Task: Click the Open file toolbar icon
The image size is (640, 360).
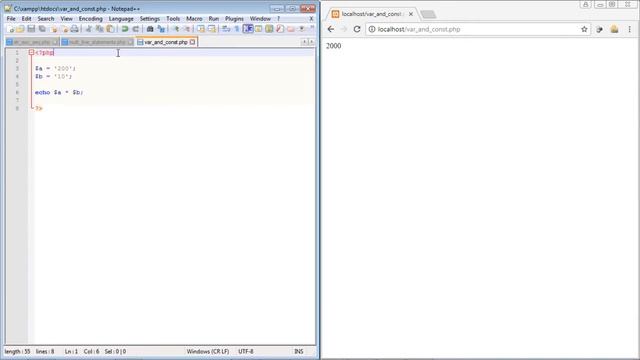Action: (x=20, y=29)
